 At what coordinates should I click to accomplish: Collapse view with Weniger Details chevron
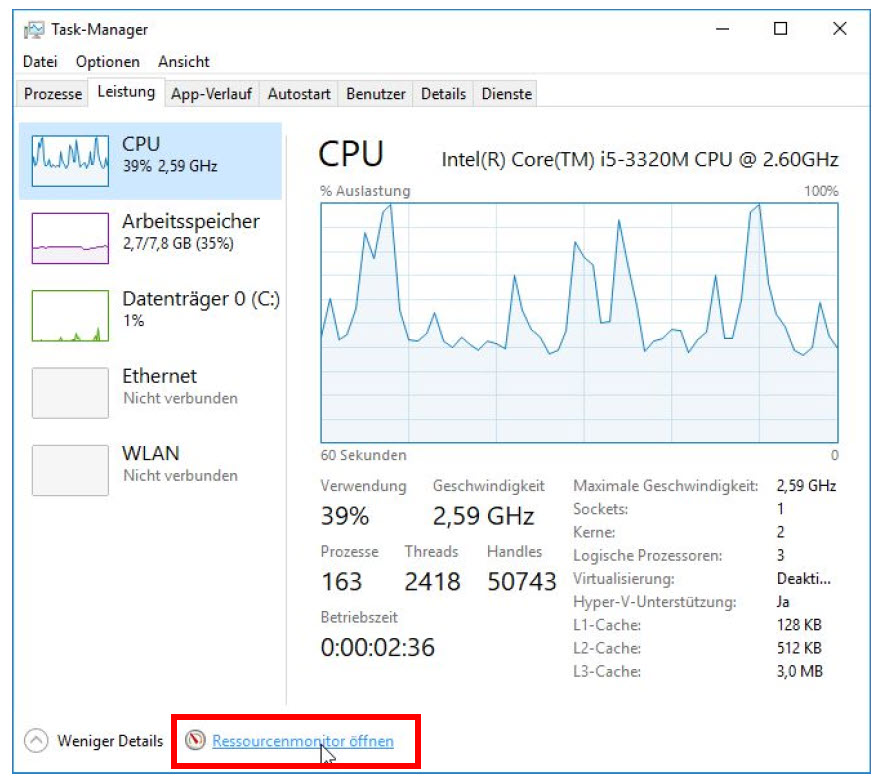[36, 741]
